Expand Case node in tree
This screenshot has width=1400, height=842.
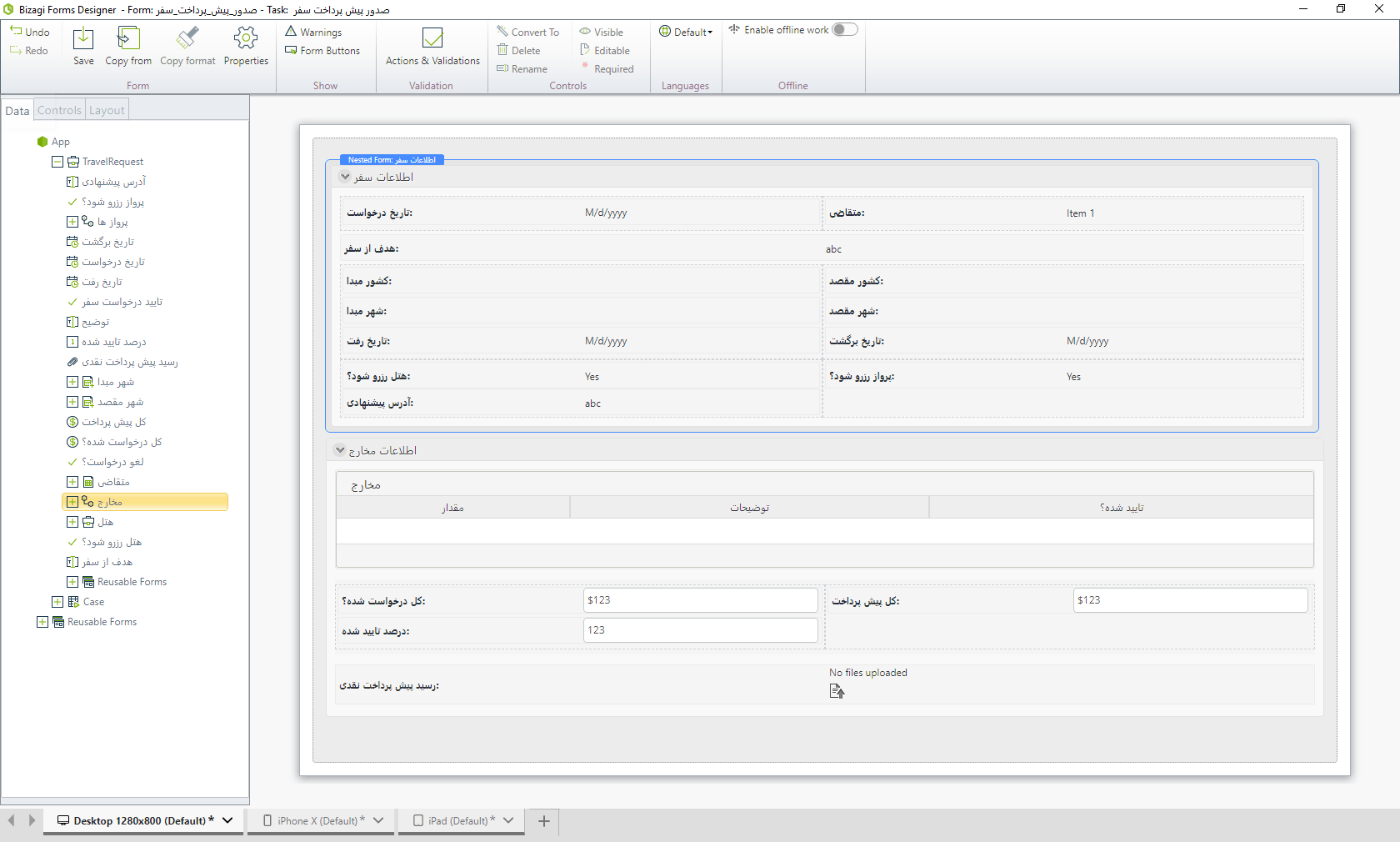[57, 602]
